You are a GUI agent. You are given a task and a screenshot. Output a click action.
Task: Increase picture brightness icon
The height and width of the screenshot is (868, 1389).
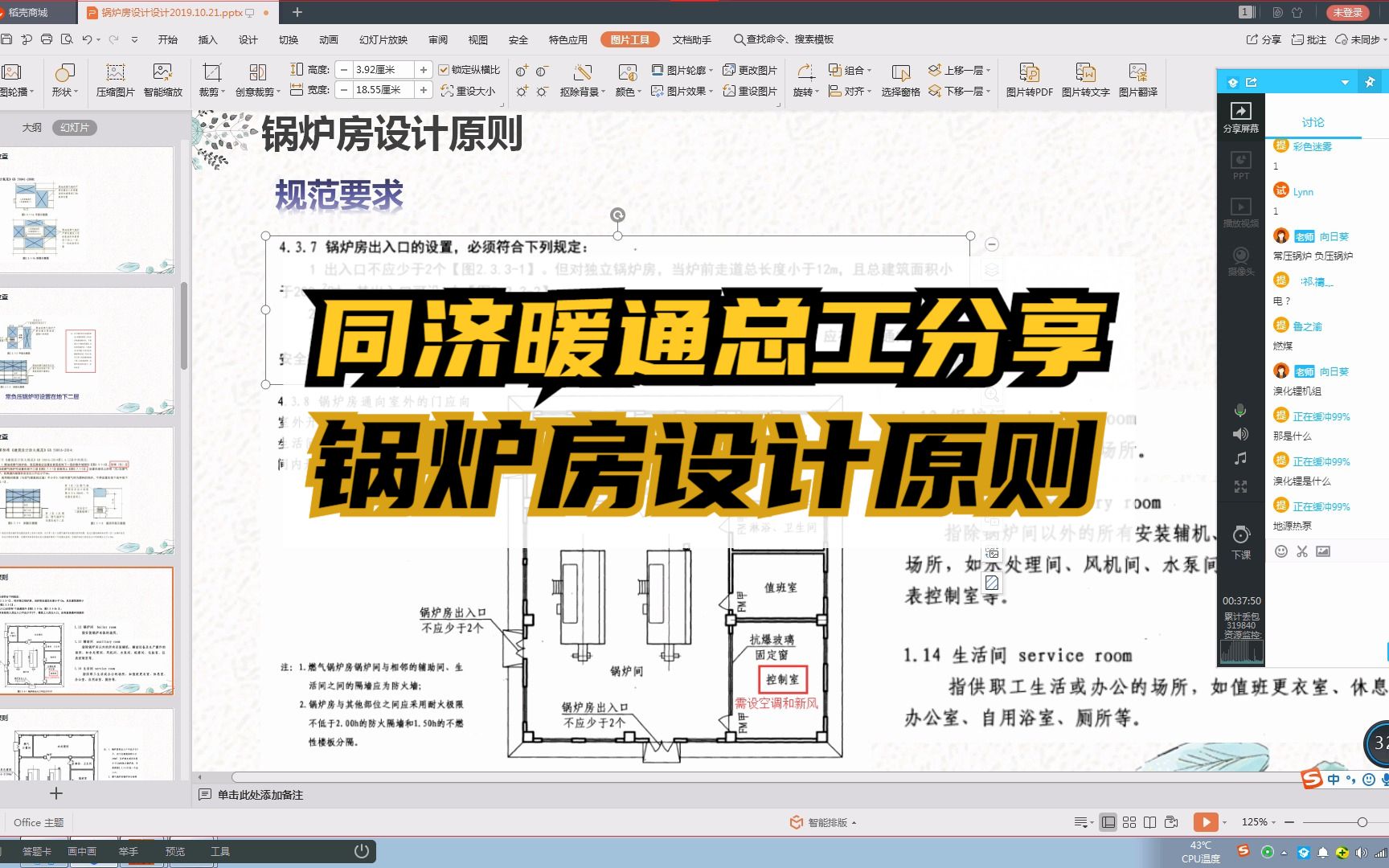pyautogui.click(x=522, y=92)
